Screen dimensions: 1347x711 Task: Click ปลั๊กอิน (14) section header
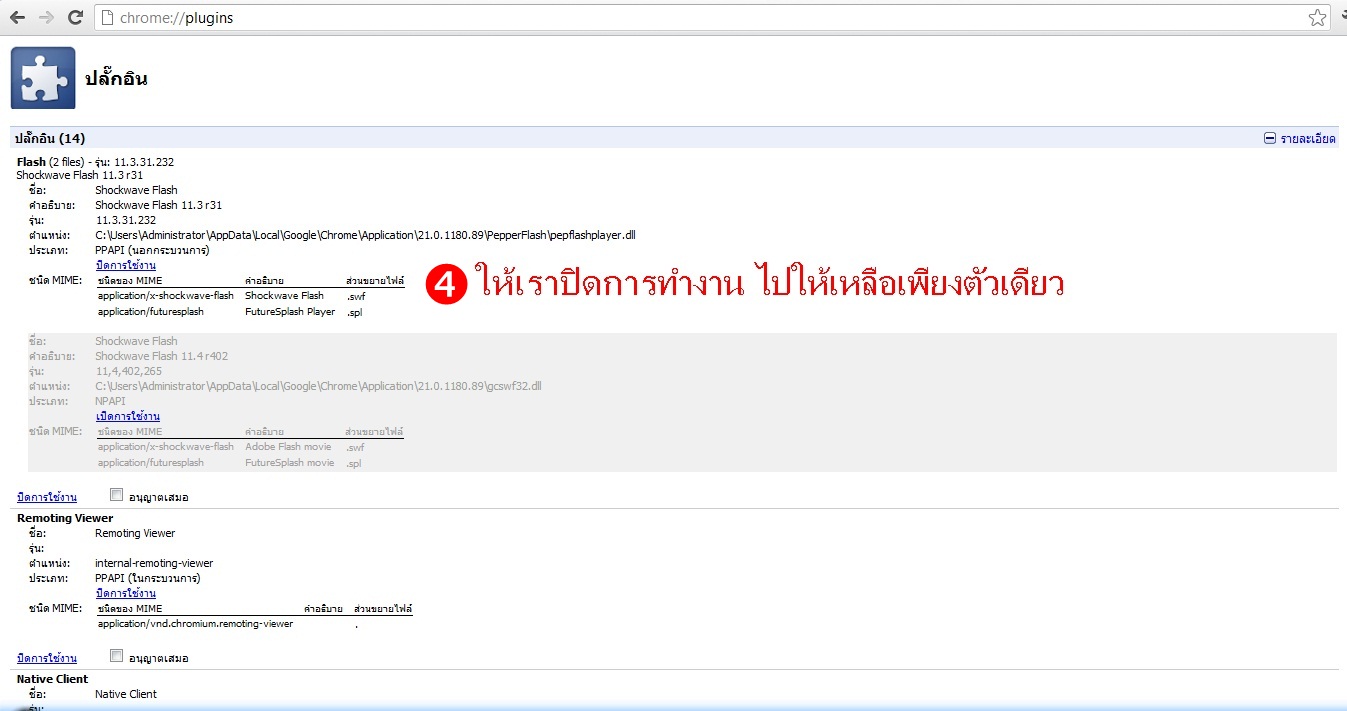(x=50, y=139)
